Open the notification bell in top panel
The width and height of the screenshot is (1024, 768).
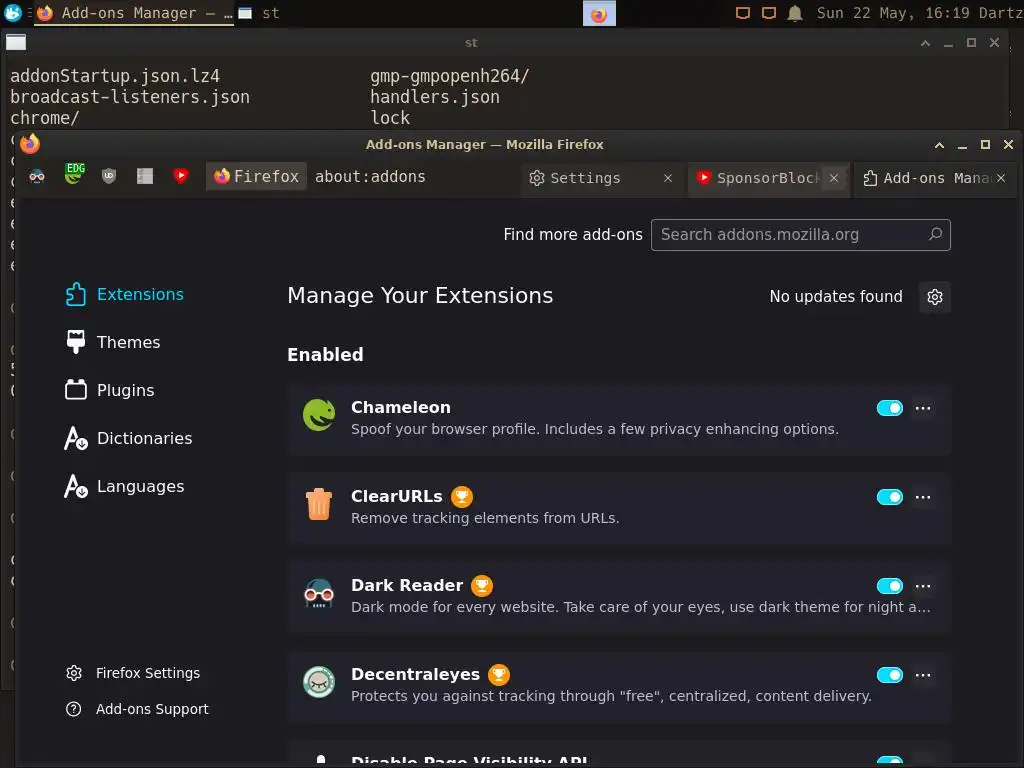pyautogui.click(x=795, y=13)
